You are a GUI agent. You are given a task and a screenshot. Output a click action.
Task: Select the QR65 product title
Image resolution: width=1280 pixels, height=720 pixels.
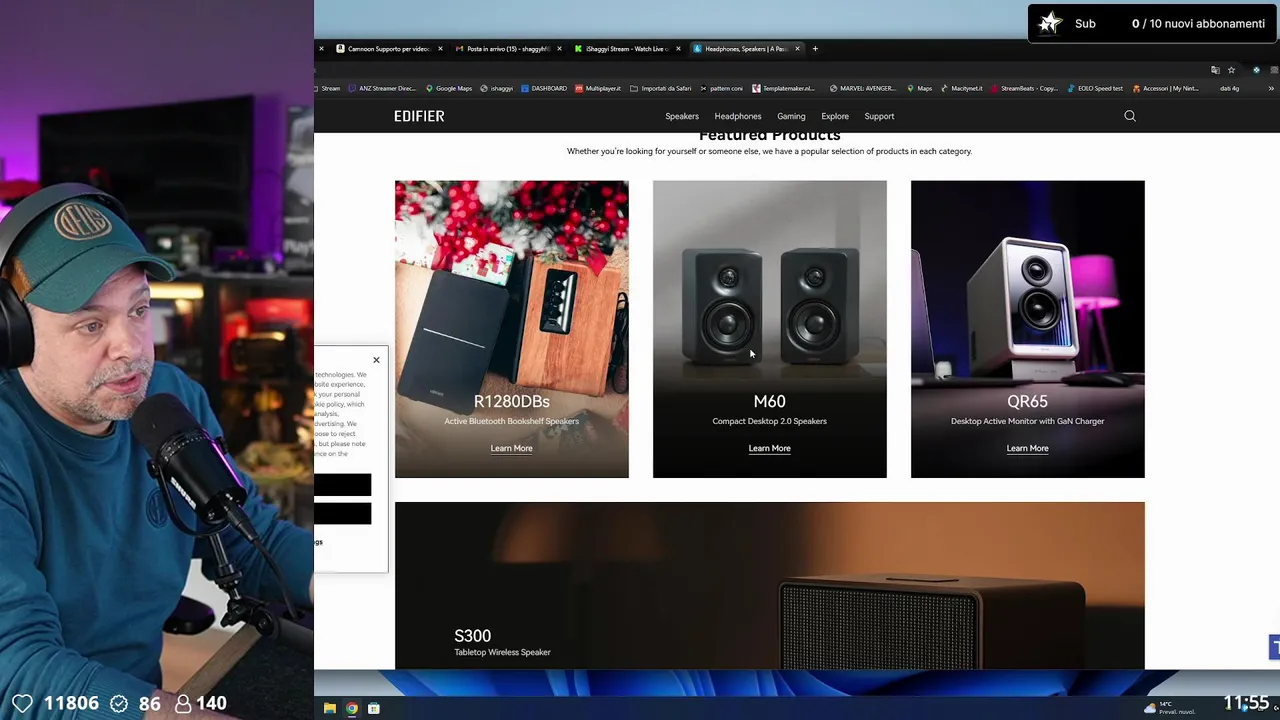click(1027, 401)
